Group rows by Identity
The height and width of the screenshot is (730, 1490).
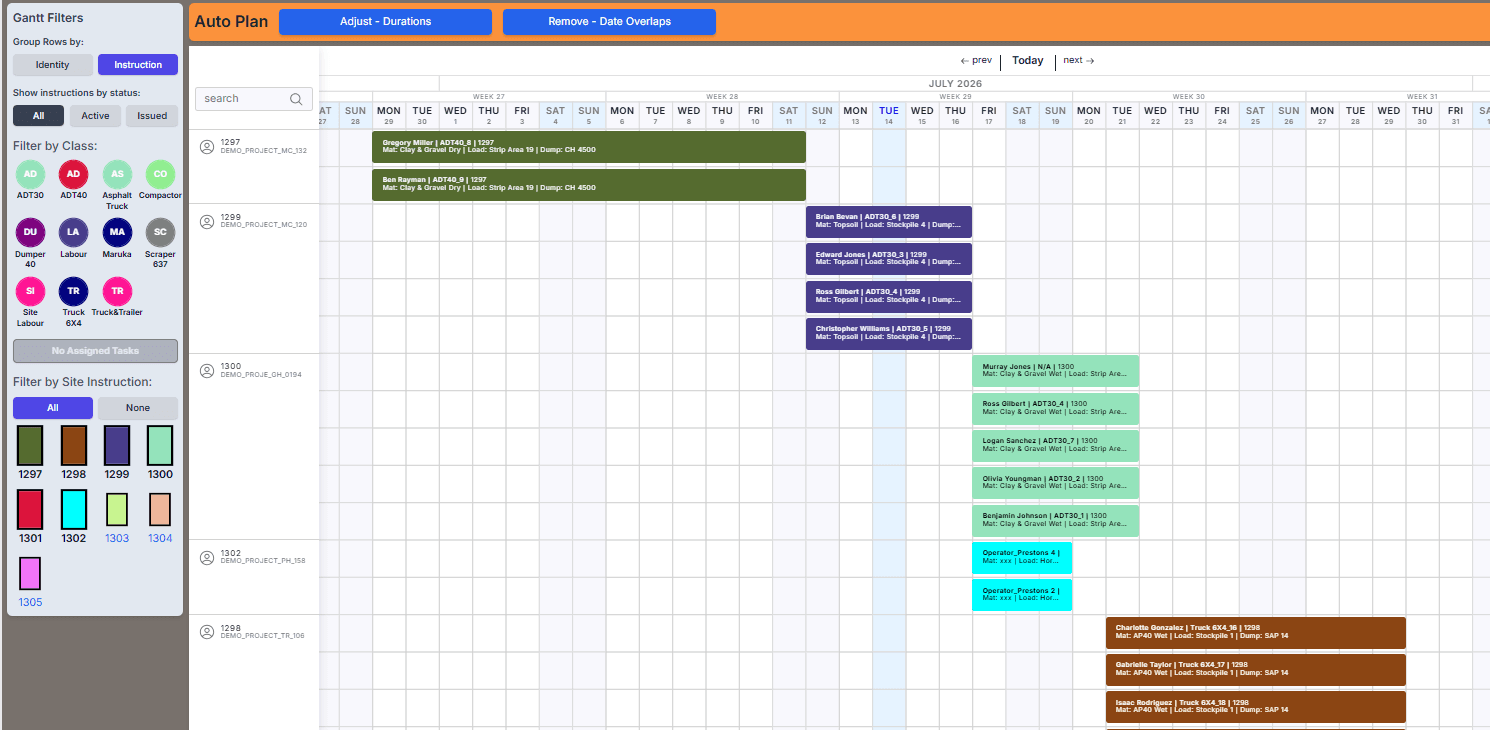coord(53,65)
